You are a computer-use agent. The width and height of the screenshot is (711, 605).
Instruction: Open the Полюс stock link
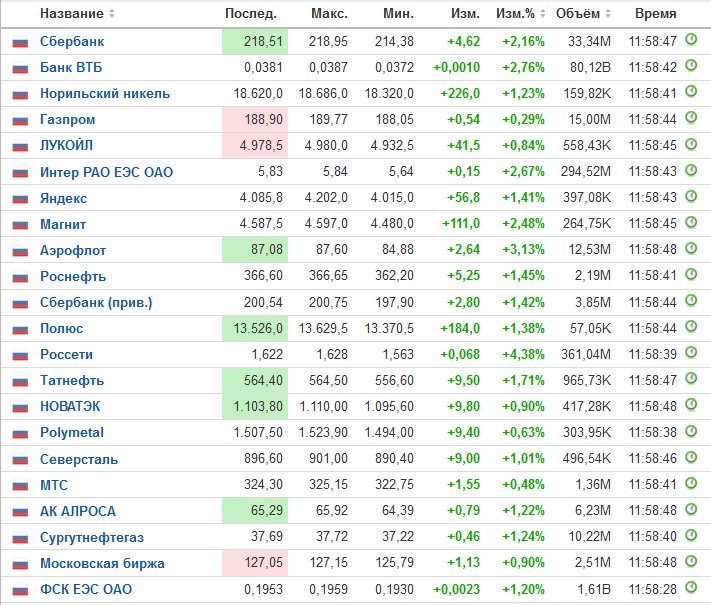62,328
